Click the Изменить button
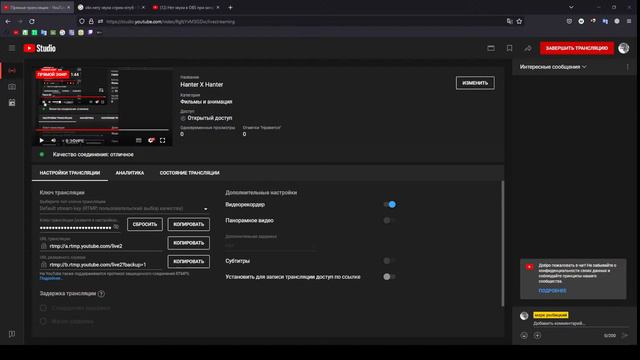The height and width of the screenshot is (360, 640). click(475, 83)
